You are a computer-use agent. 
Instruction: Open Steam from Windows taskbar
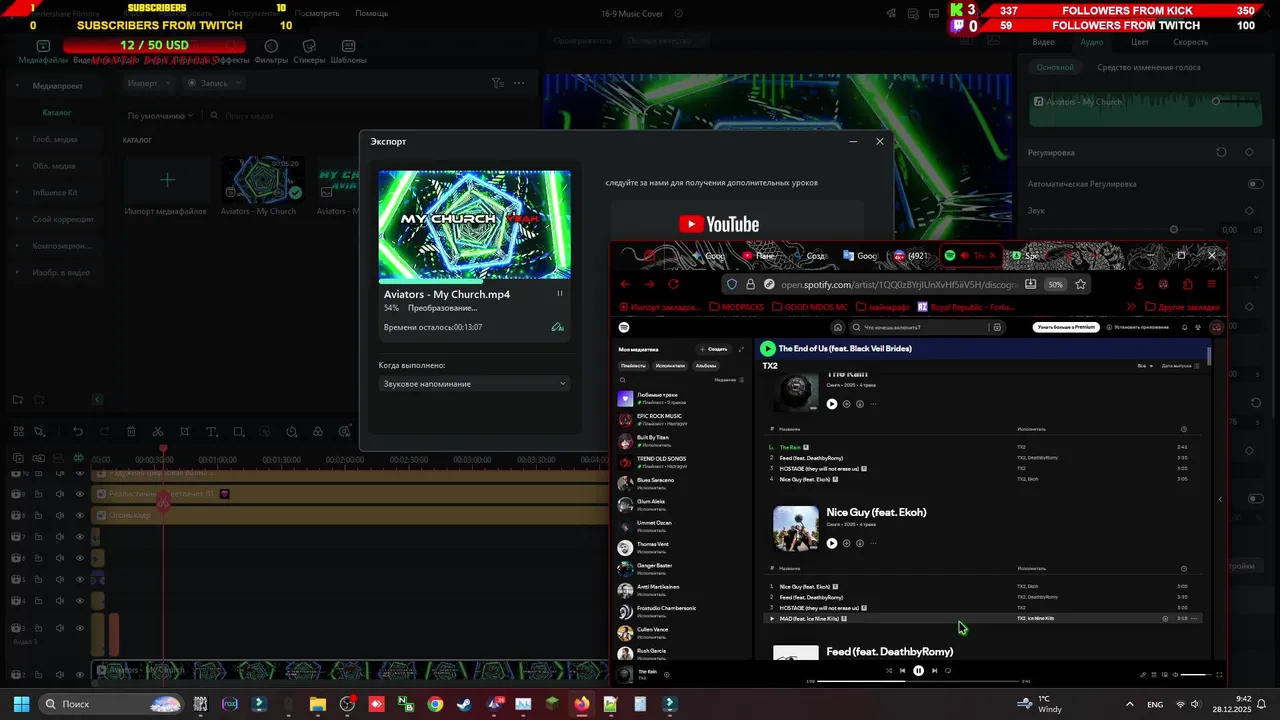coord(464,704)
